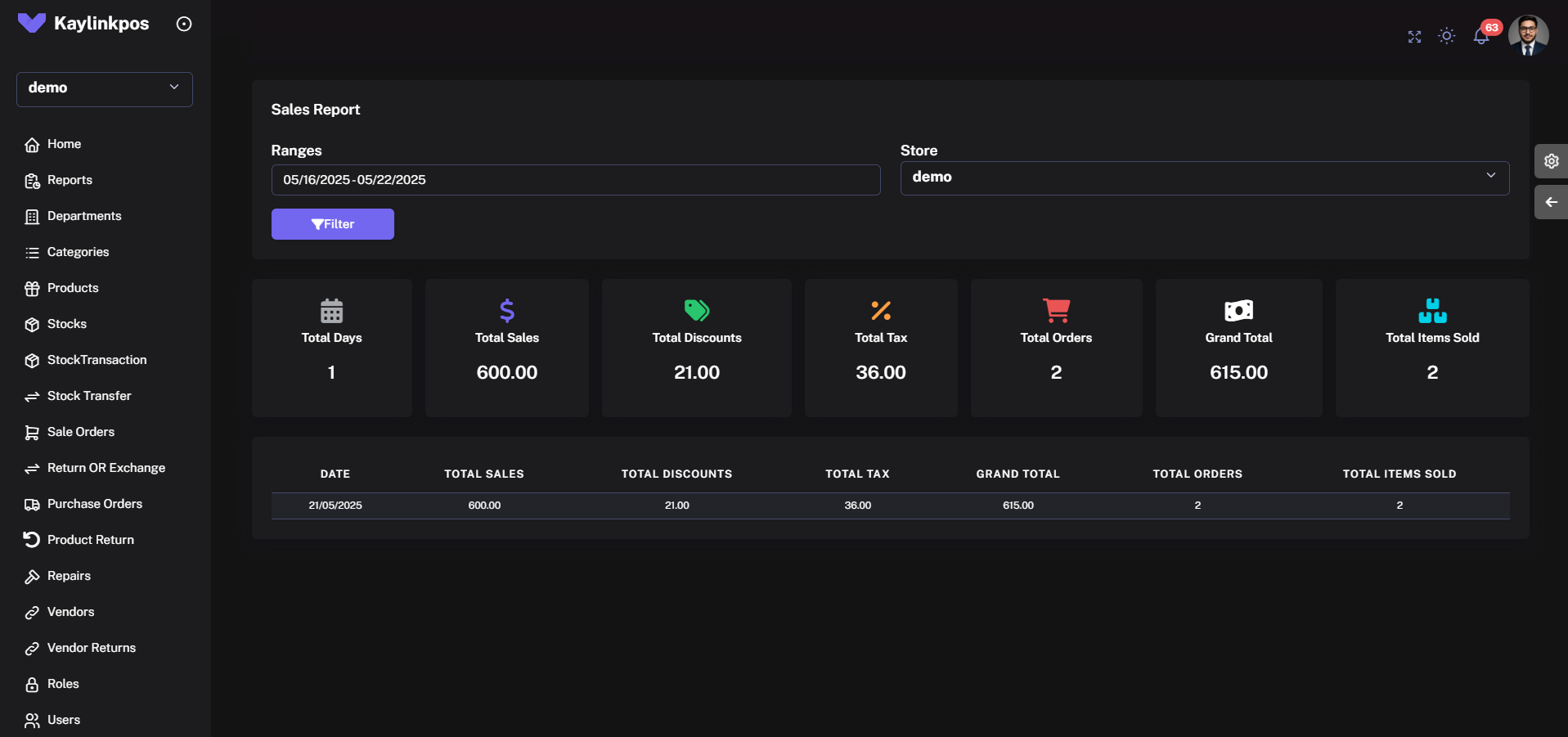The height and width of the screenshot is (737, 1568).
Task: Select the 21/05/2025 date cell
Action: [335, 506]
